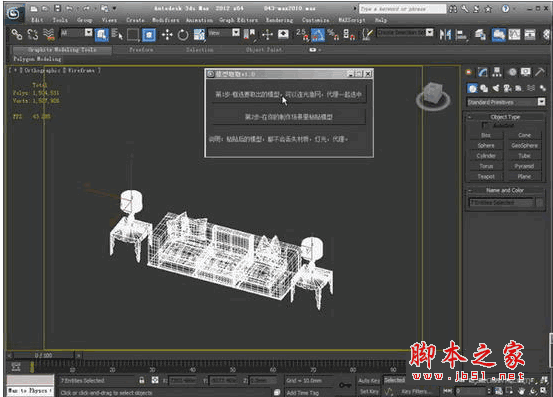Image resolution: width=553 pixels, height=397 pixels.
Task: Open the Key Filters dialog button
Action: pyautogui.click(x=417, y=391)
